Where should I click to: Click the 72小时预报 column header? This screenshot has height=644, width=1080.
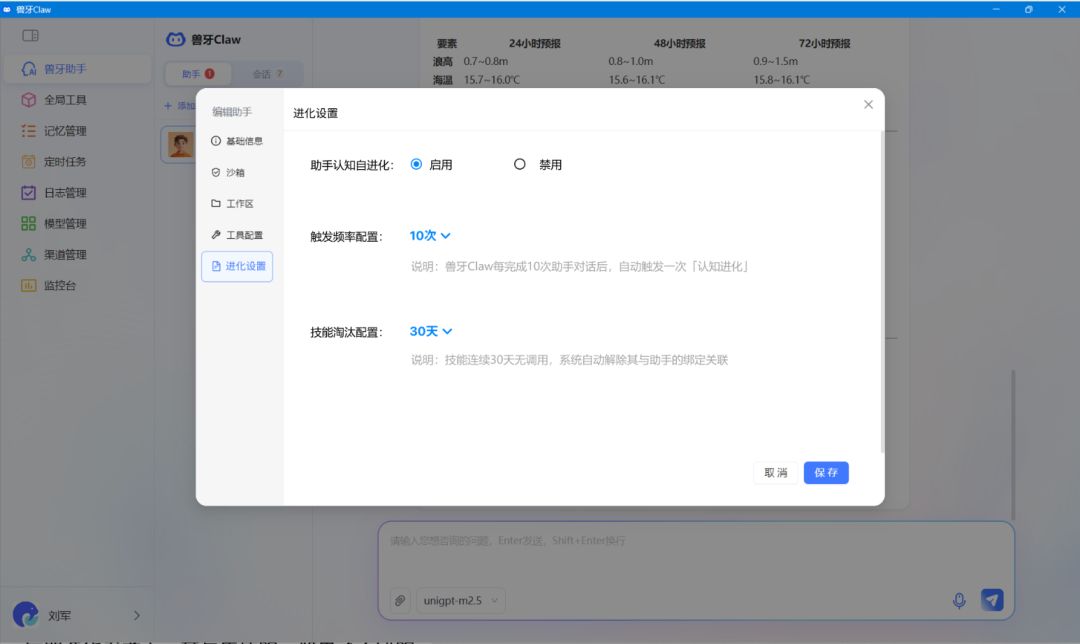tap(824, 43)
